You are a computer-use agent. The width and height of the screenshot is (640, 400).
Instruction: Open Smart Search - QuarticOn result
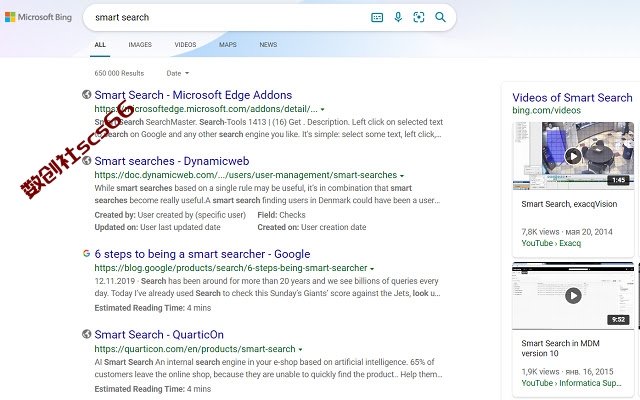159,334
